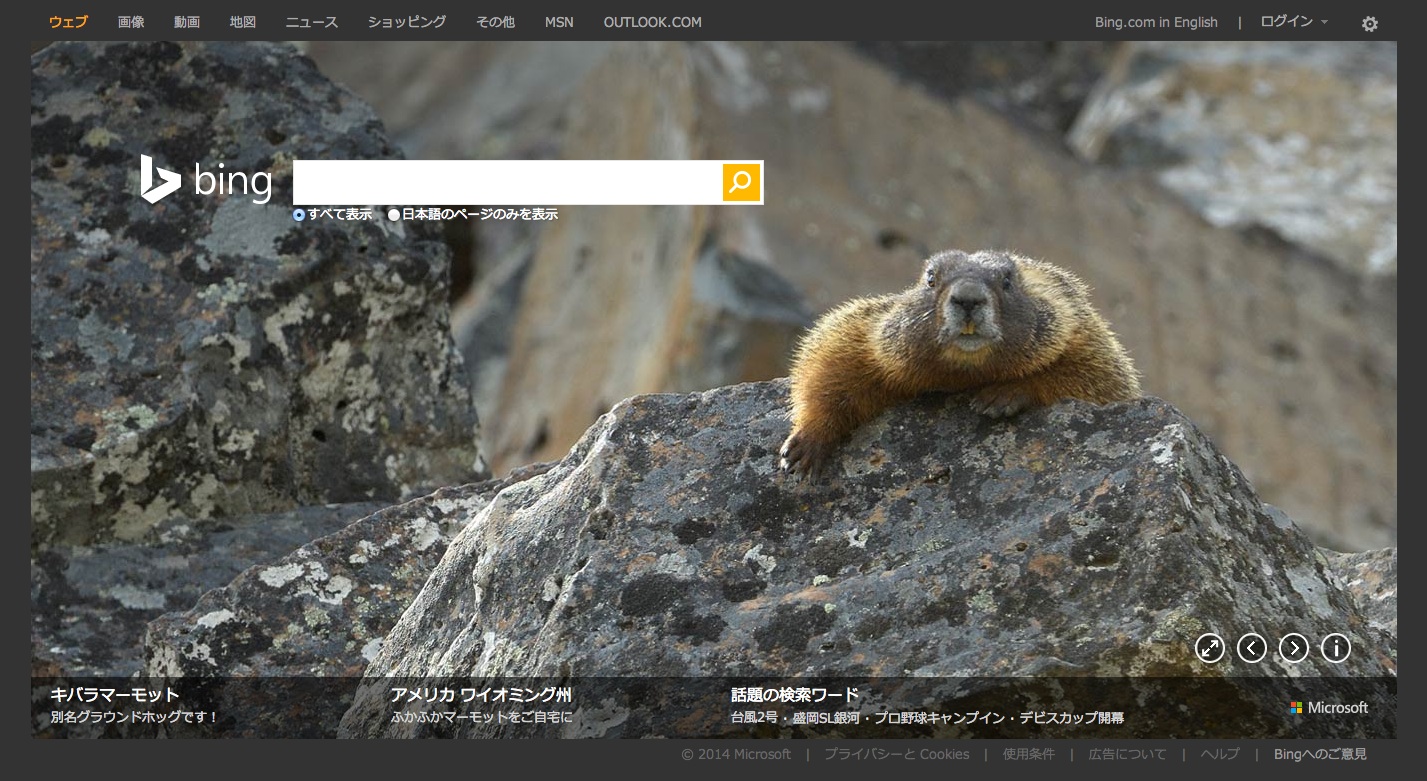Click the Bing.com in English link
The width and height of the screenshot is (1427, 781).
pyautogui.click(x=1156, y=22)
